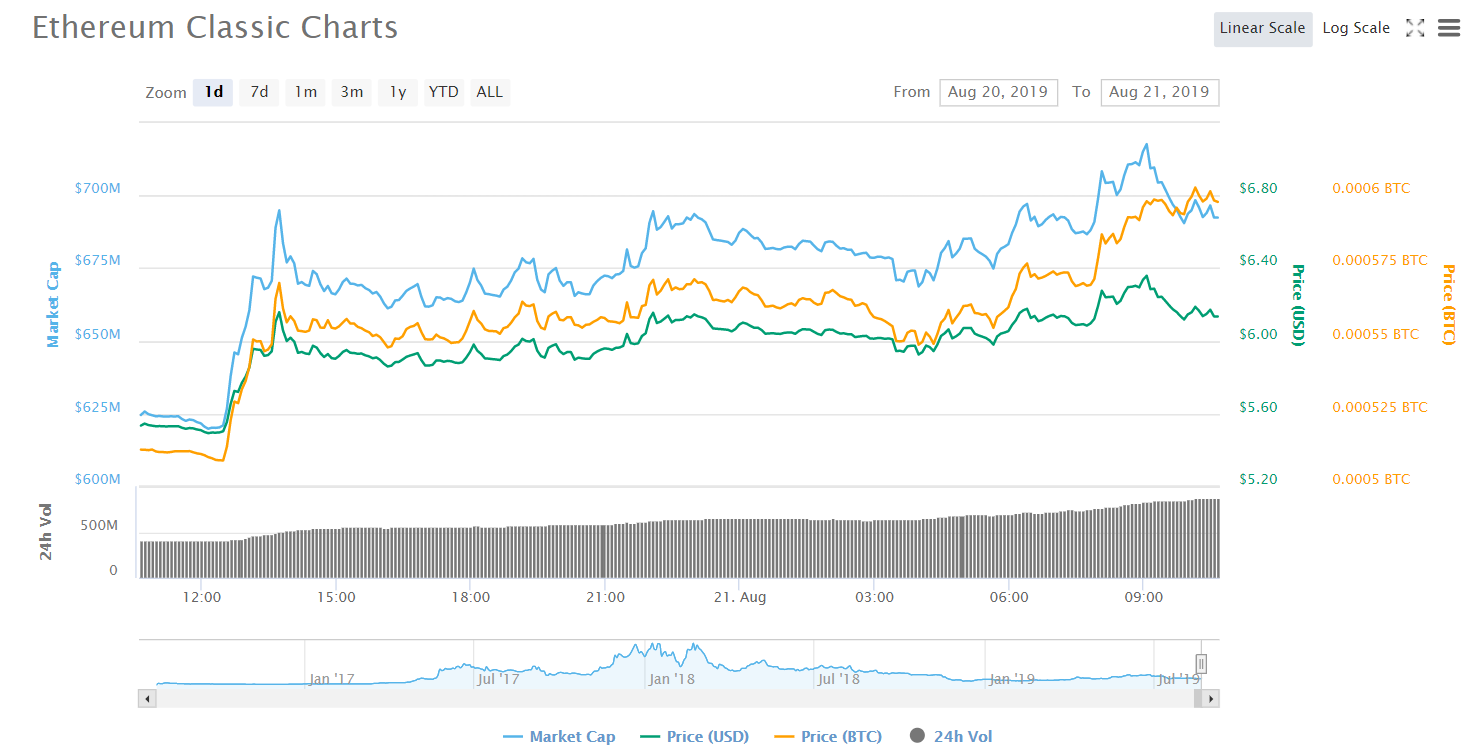Screen dimensions: 1466x751
Task: Edit the To date field
Action: 1159,92
